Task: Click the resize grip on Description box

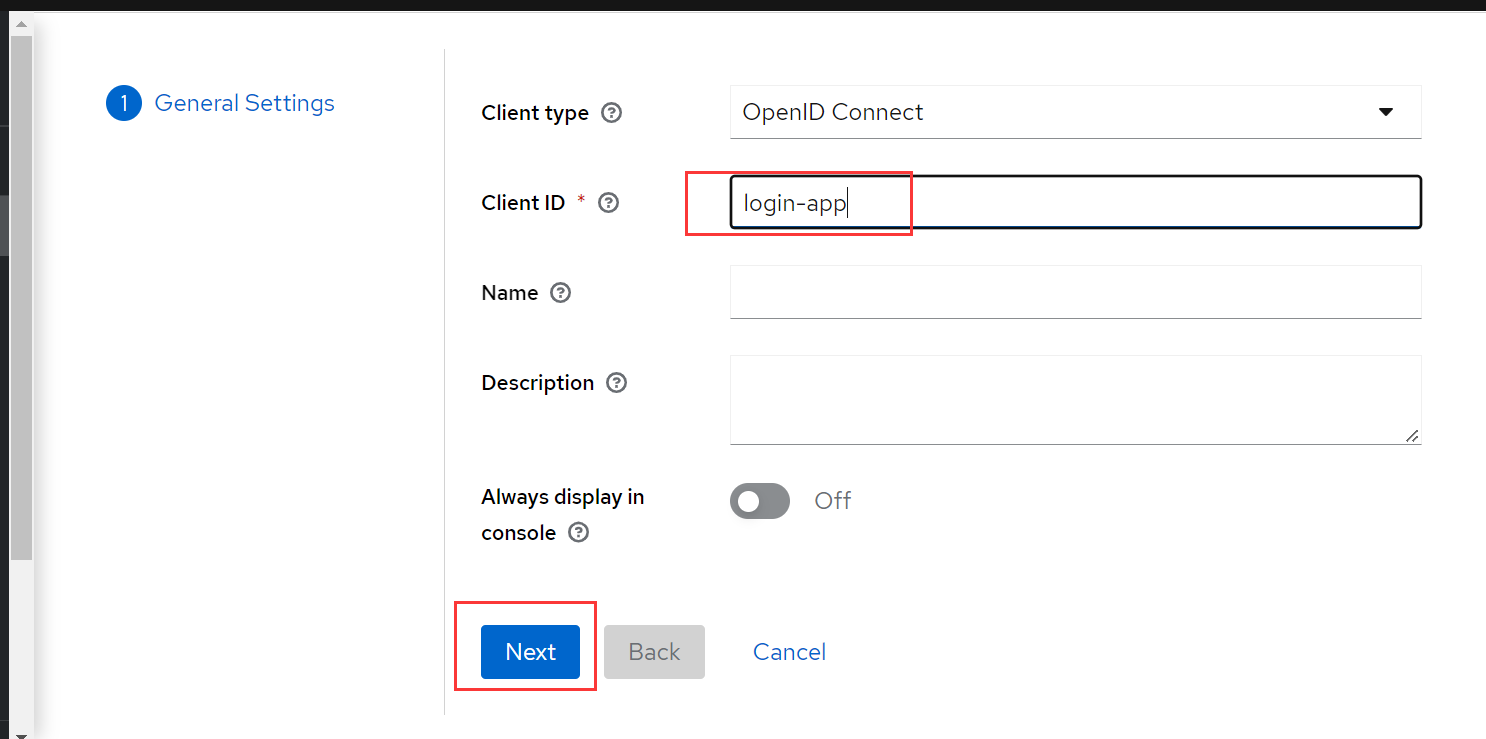Action: tap(1411, 435)
